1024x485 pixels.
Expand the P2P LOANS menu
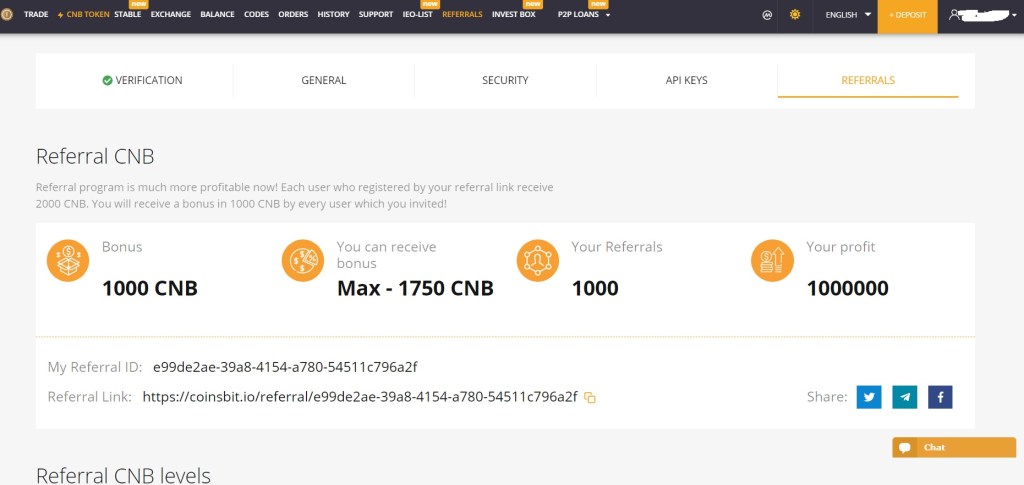tap(584, 15)
